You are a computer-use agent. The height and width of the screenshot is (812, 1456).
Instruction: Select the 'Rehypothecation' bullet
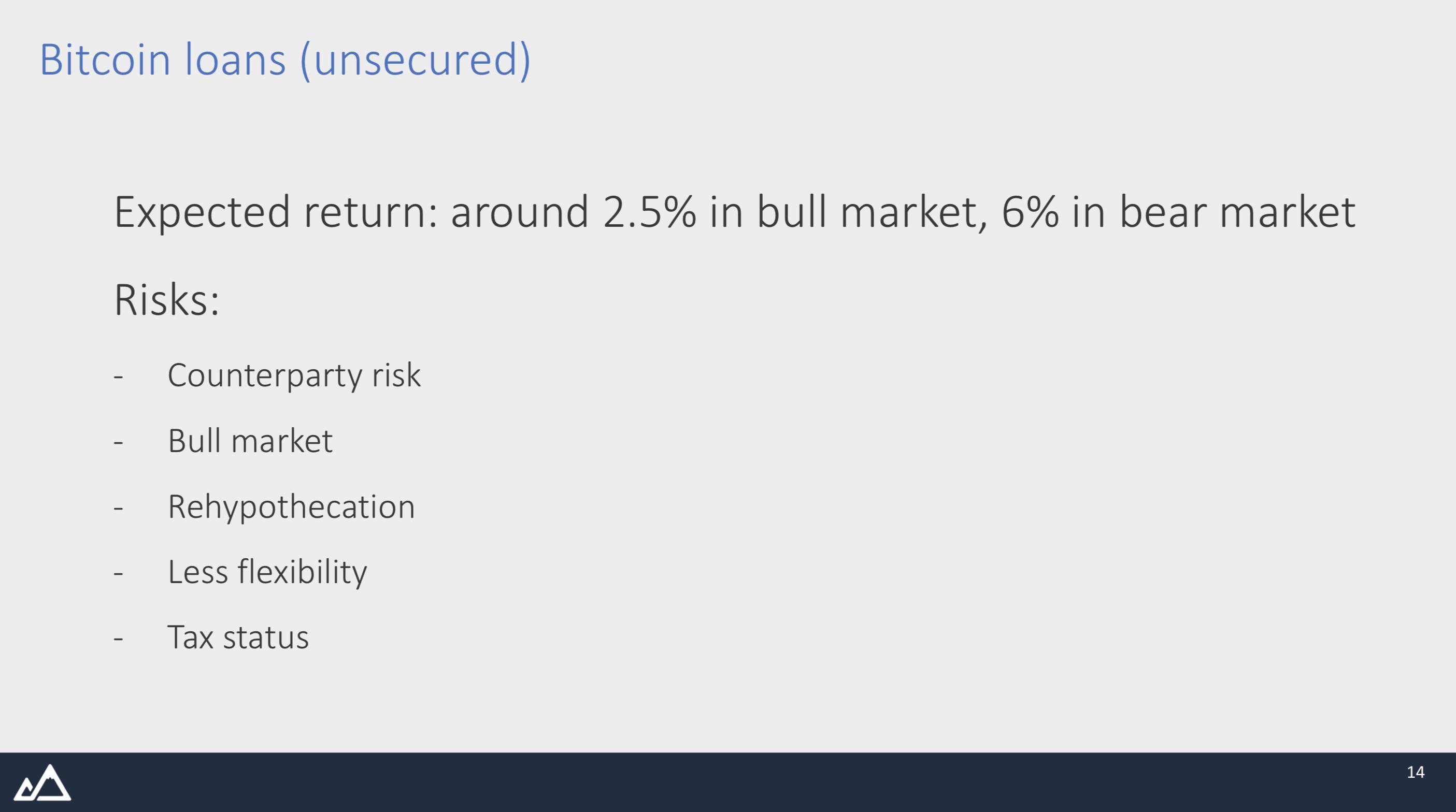point(292,507)
